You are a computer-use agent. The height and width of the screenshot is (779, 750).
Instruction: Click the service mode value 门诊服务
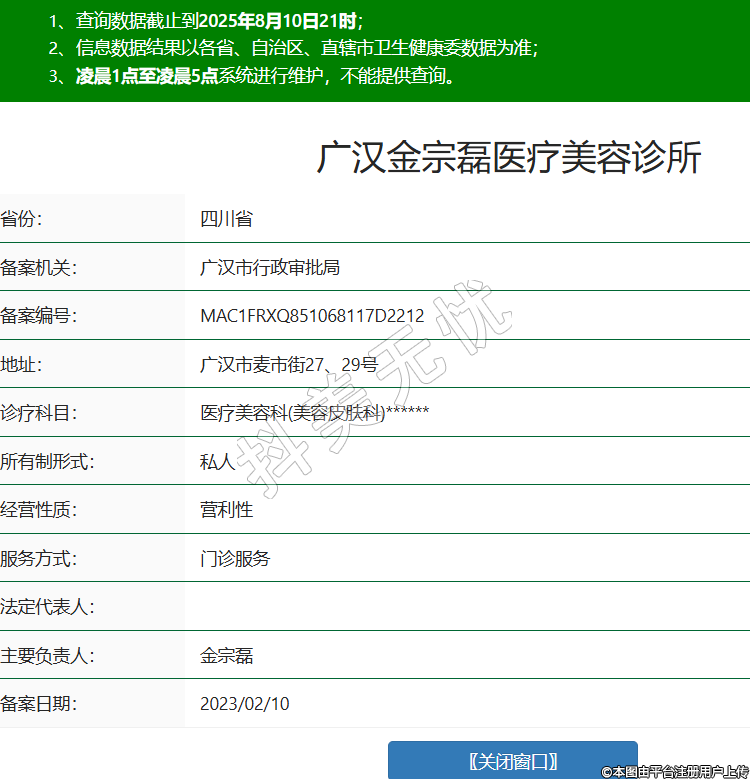(235, 559)
